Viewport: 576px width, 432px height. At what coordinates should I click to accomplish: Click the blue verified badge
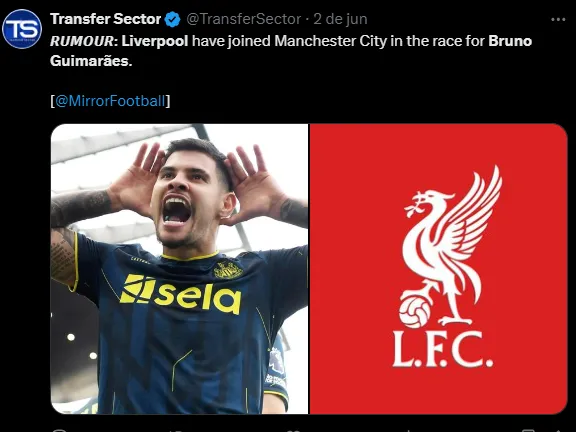(172, 19)
